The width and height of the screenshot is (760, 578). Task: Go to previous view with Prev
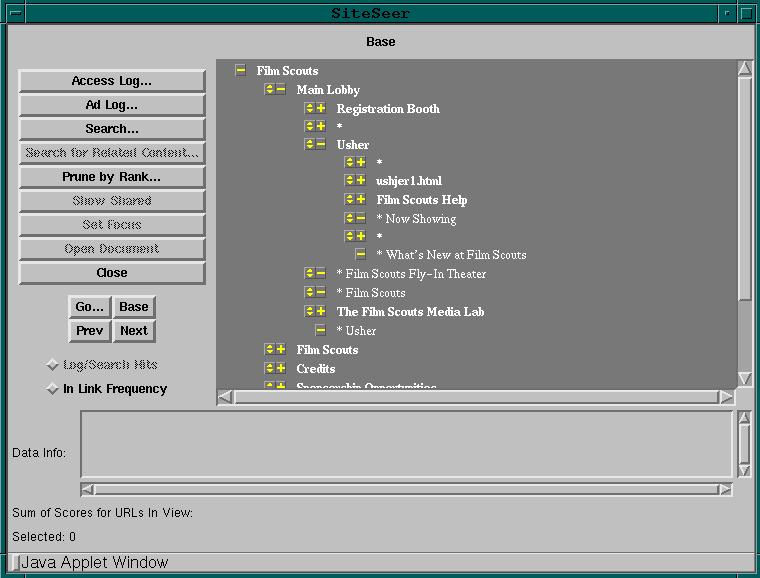pos(90,331)
